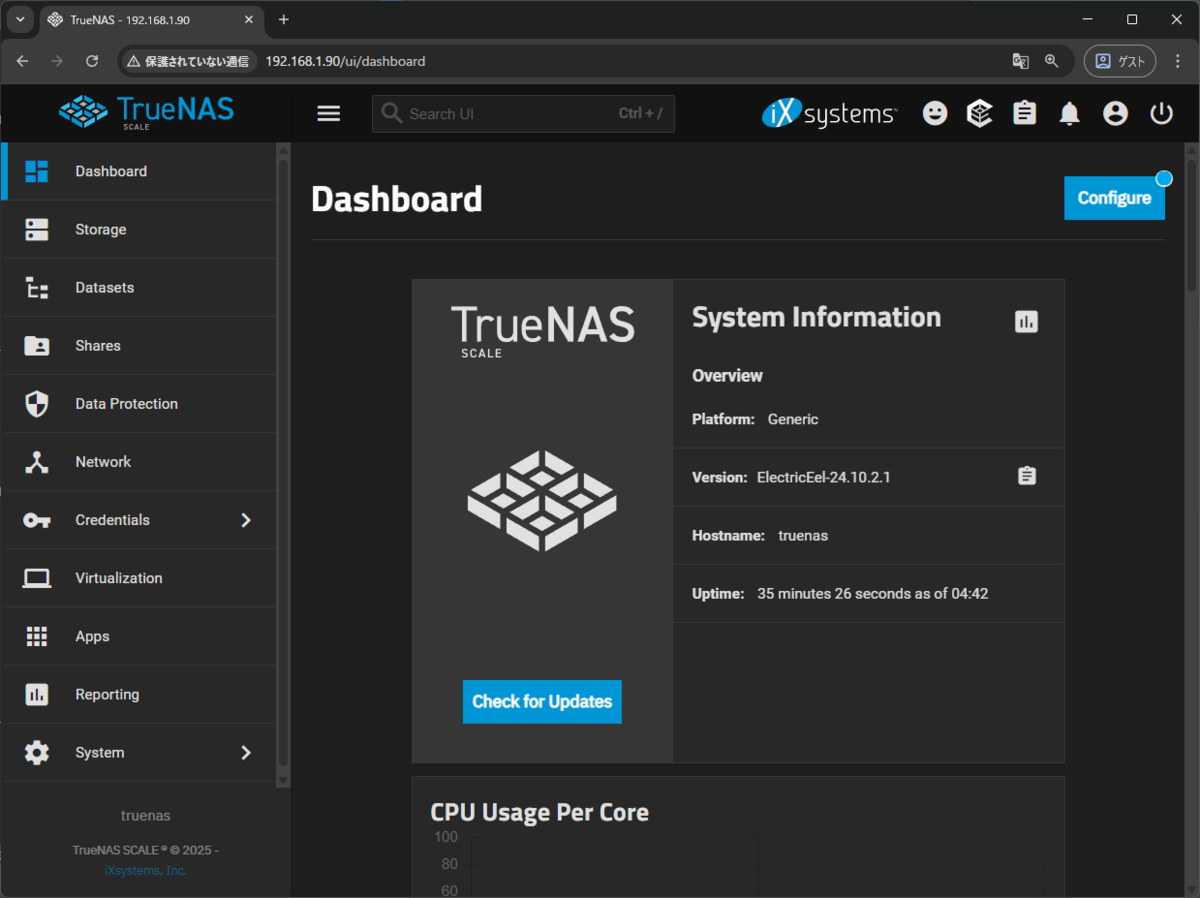Click the browser address bar URL
1200x898 pixels.
click(345, 61)
